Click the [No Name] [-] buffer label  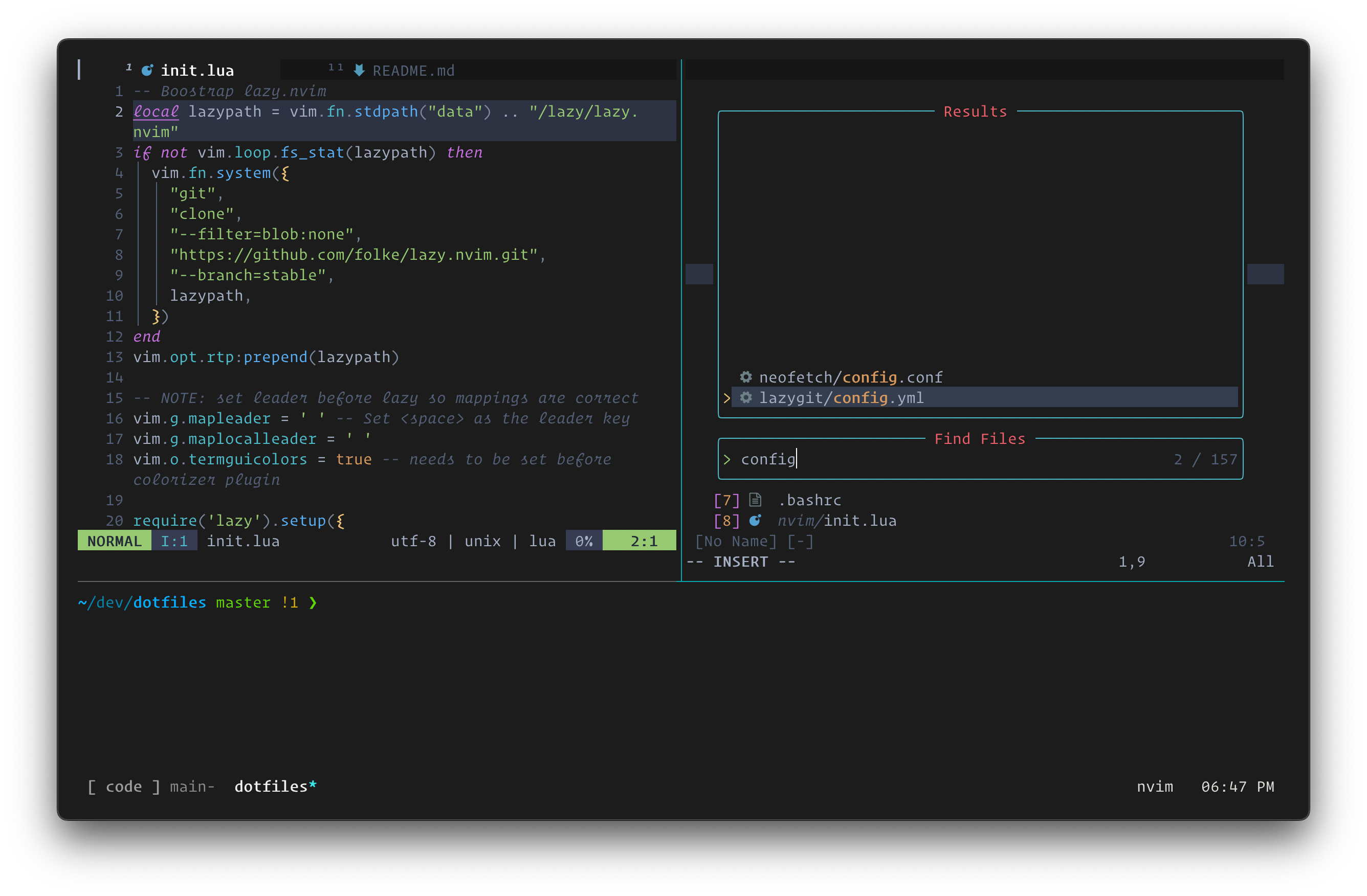754,541
